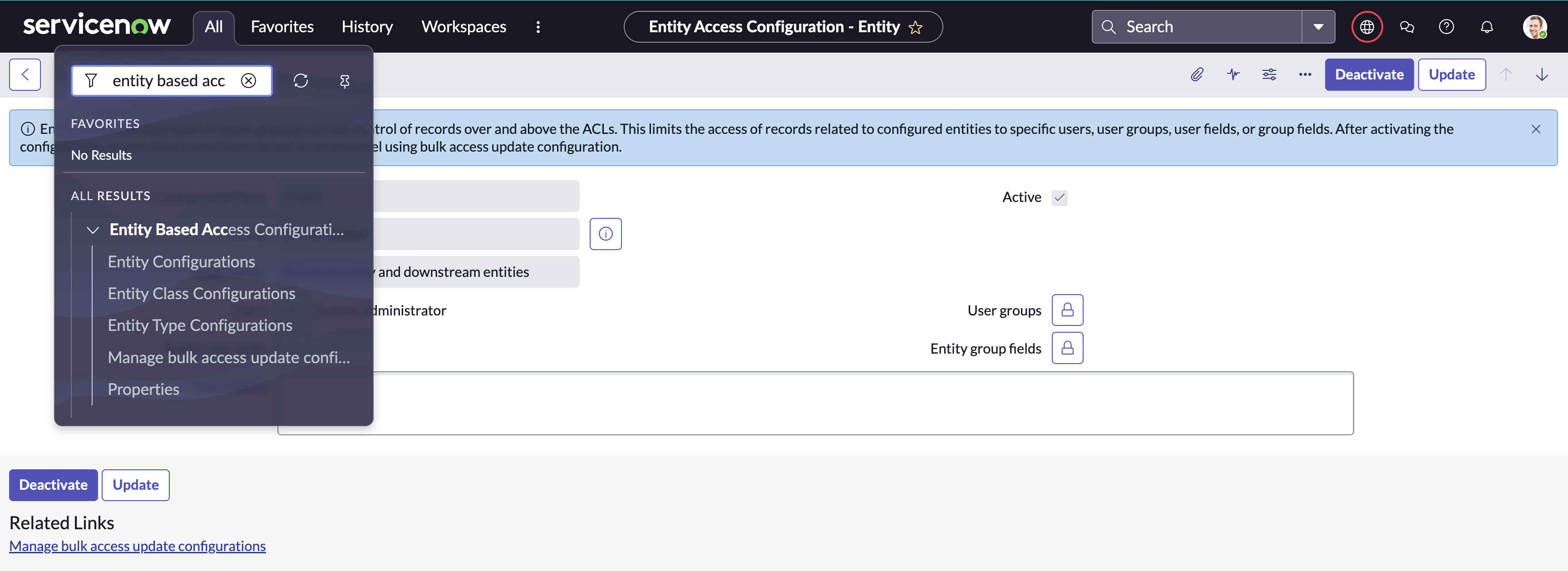The height and width of the screenshot is (571, 1568).
Task: Click the attachment paperclip icon
Action: click(1197, 74)
